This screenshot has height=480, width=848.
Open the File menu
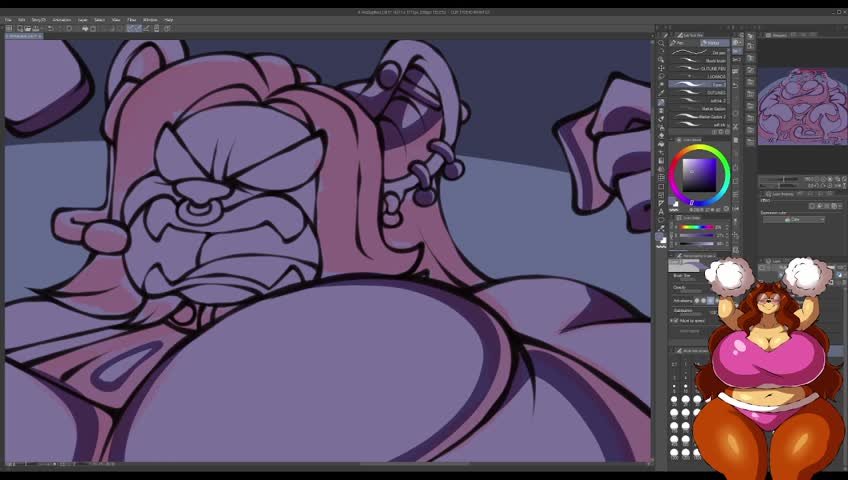[x=8, y=19]
